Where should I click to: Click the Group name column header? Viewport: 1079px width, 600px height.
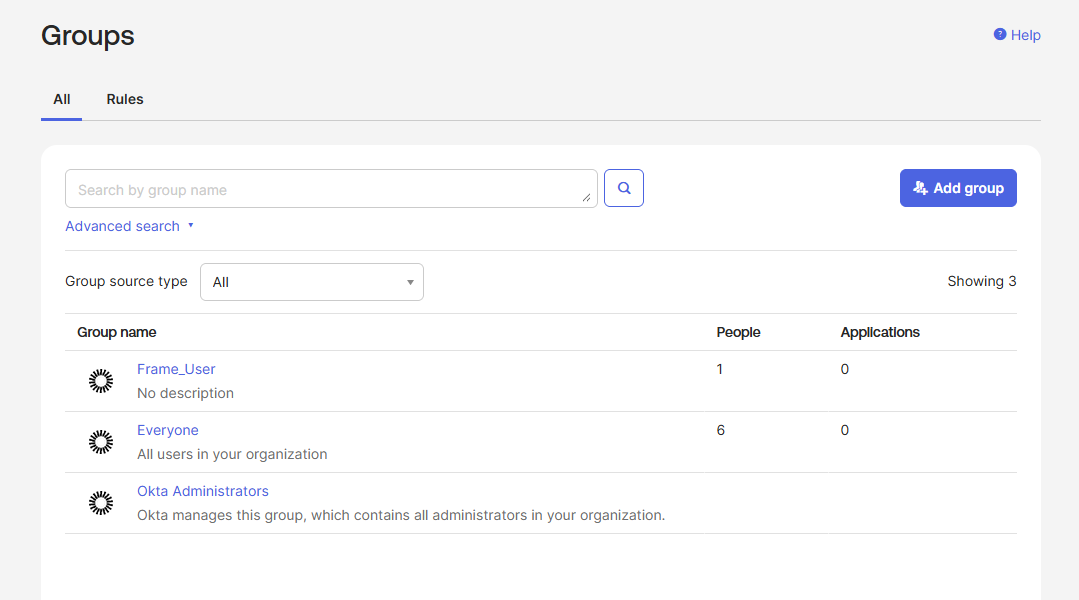[x=117, y=332]
